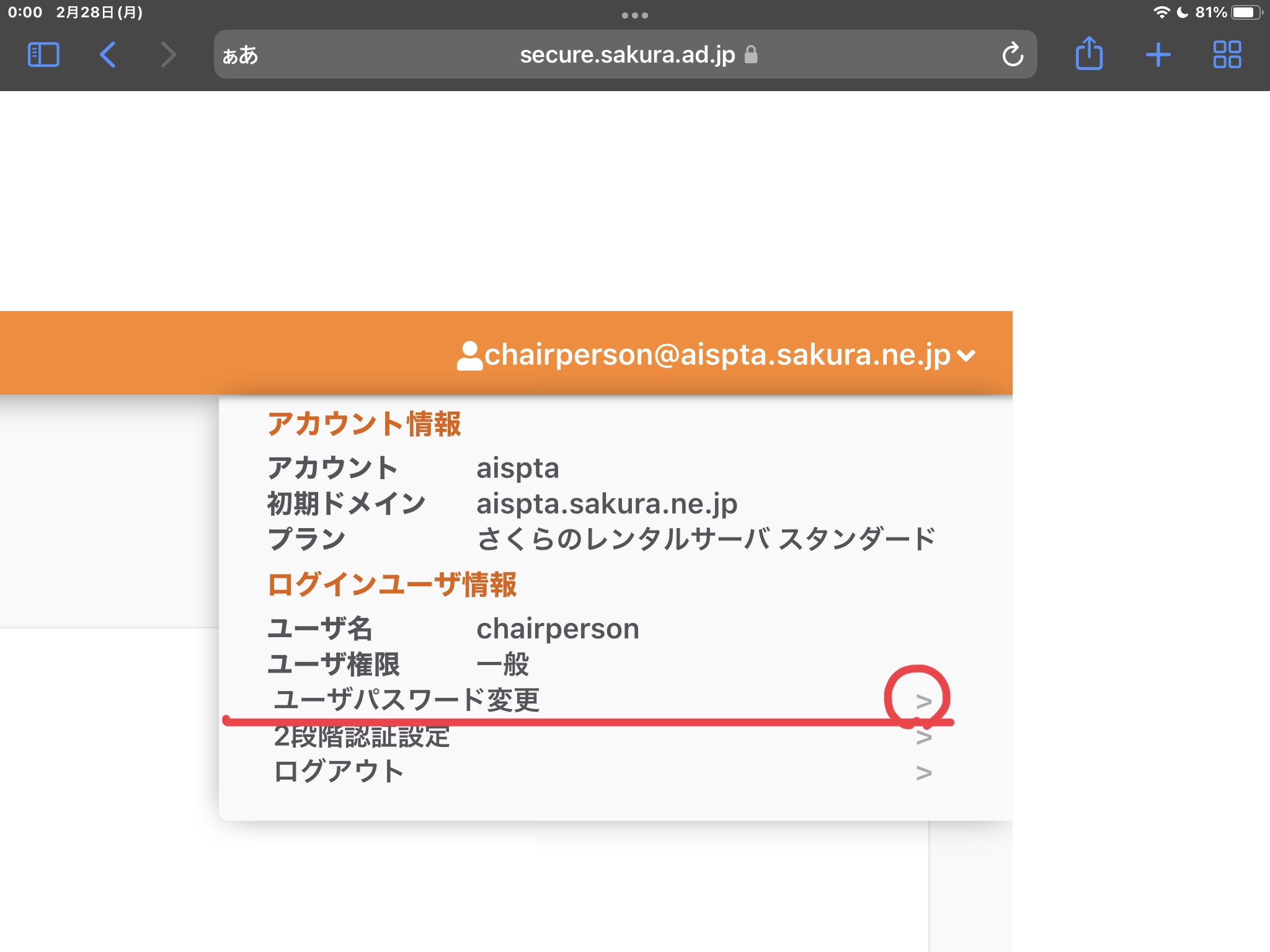Screen dimensions: 1270x952
Task: Reload the page with the refresh icon
Action: click(1013, 55)
